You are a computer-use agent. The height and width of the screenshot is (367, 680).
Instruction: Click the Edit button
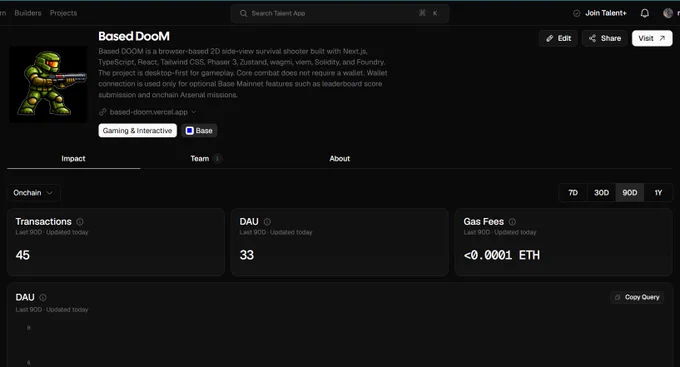tap(558, 39)
